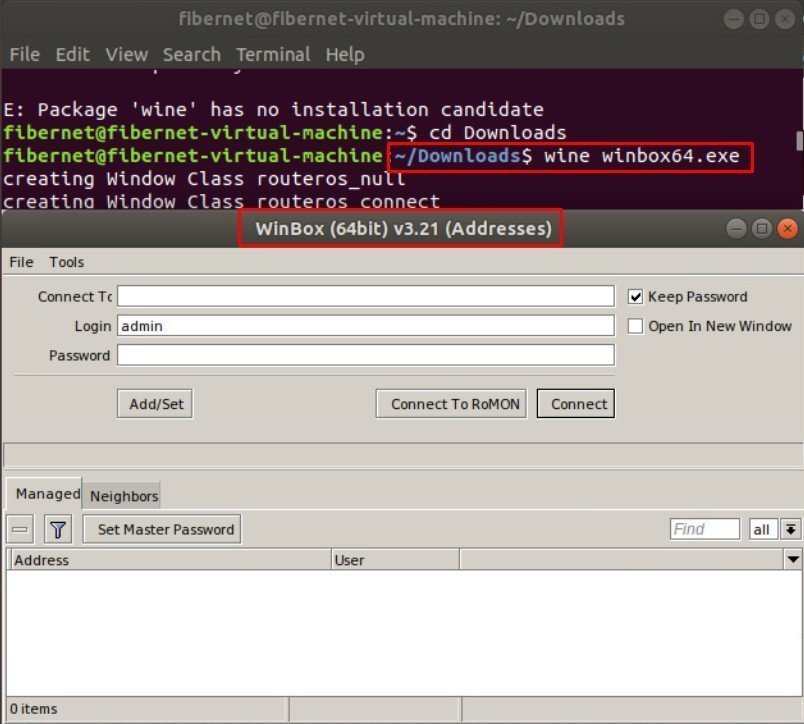804x724 pixels.
Task: Enable Open In New Window checkbox
Action: [x=635, y=326]
